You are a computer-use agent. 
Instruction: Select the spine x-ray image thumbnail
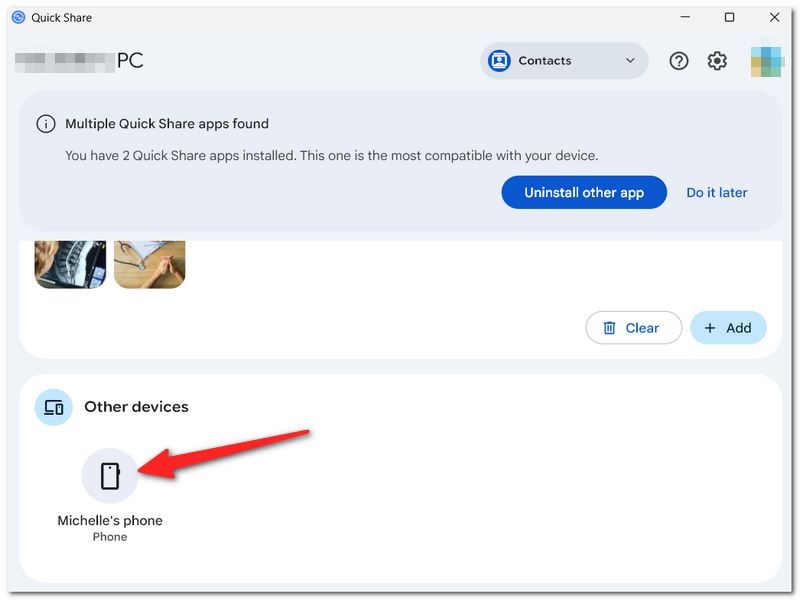[x=70, y=264]
